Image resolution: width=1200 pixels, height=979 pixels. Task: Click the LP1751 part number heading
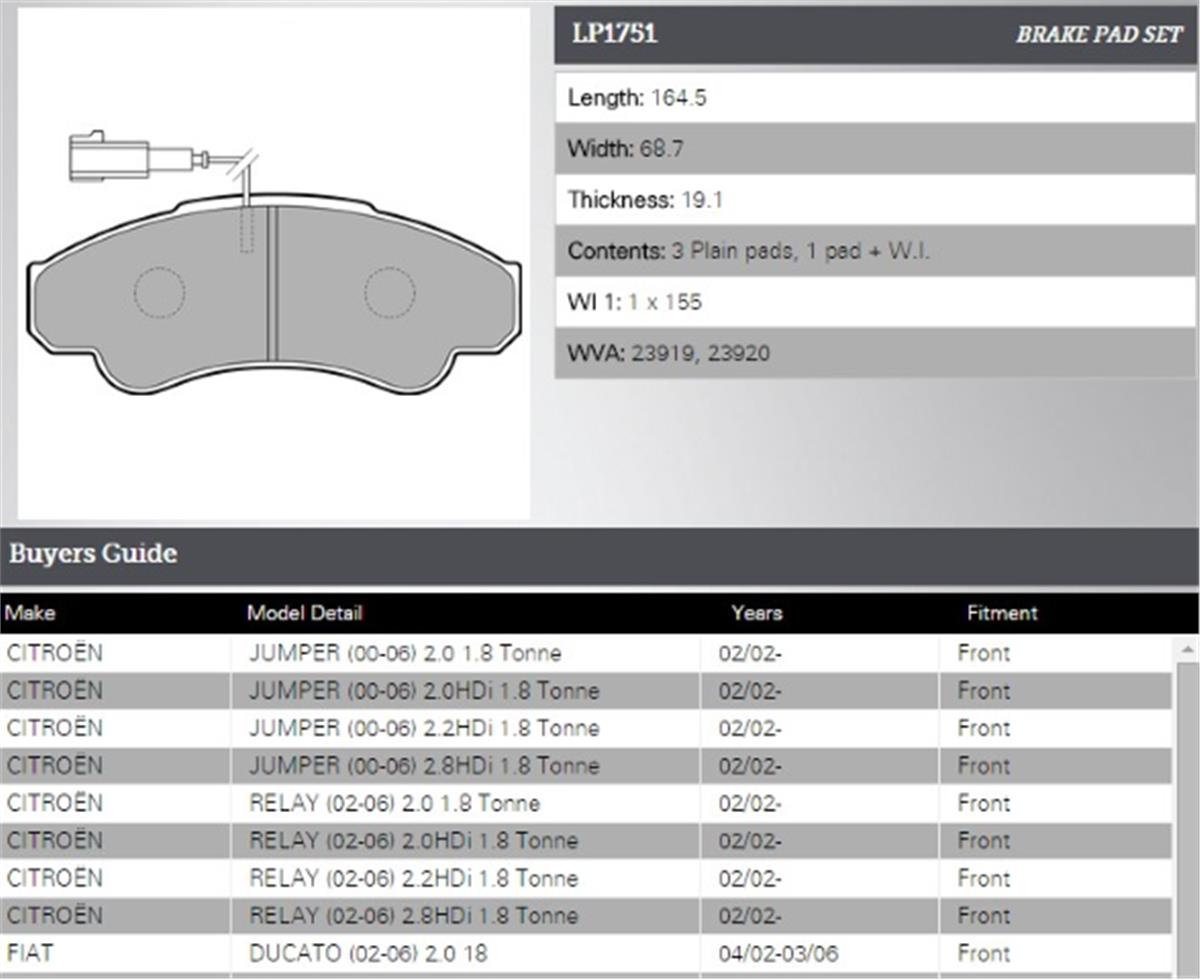click(x=614, y=34)
